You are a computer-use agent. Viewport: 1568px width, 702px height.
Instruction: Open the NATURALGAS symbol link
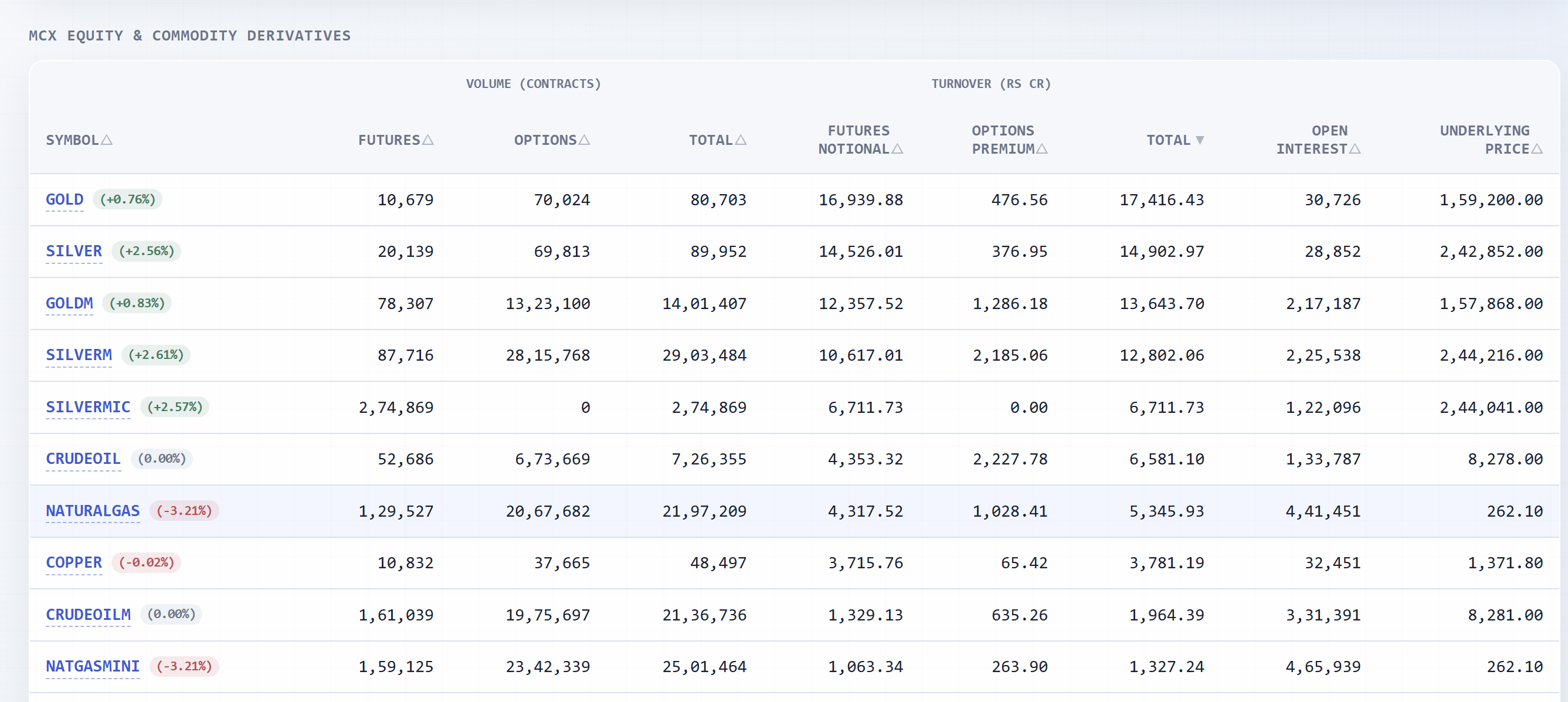(93, 511)
